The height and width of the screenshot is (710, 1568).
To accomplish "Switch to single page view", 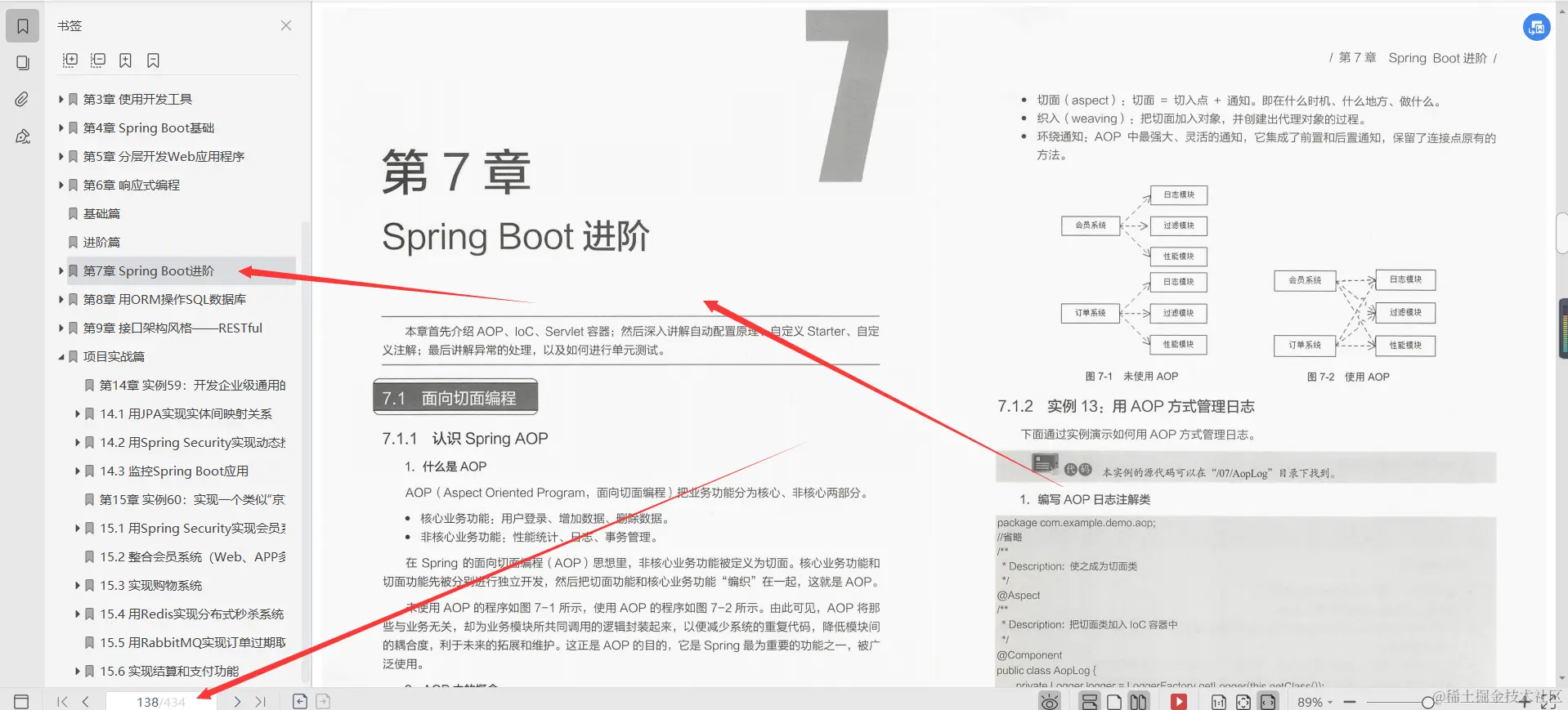I will 1113,702.
